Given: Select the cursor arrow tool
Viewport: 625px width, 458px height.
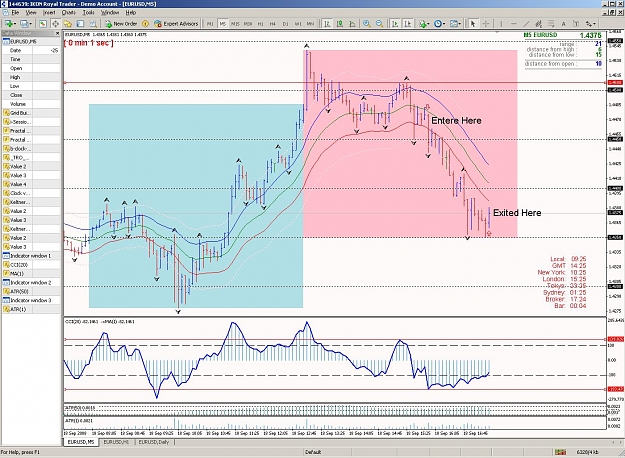Looking at the screenshot, I should pos(473,24).
